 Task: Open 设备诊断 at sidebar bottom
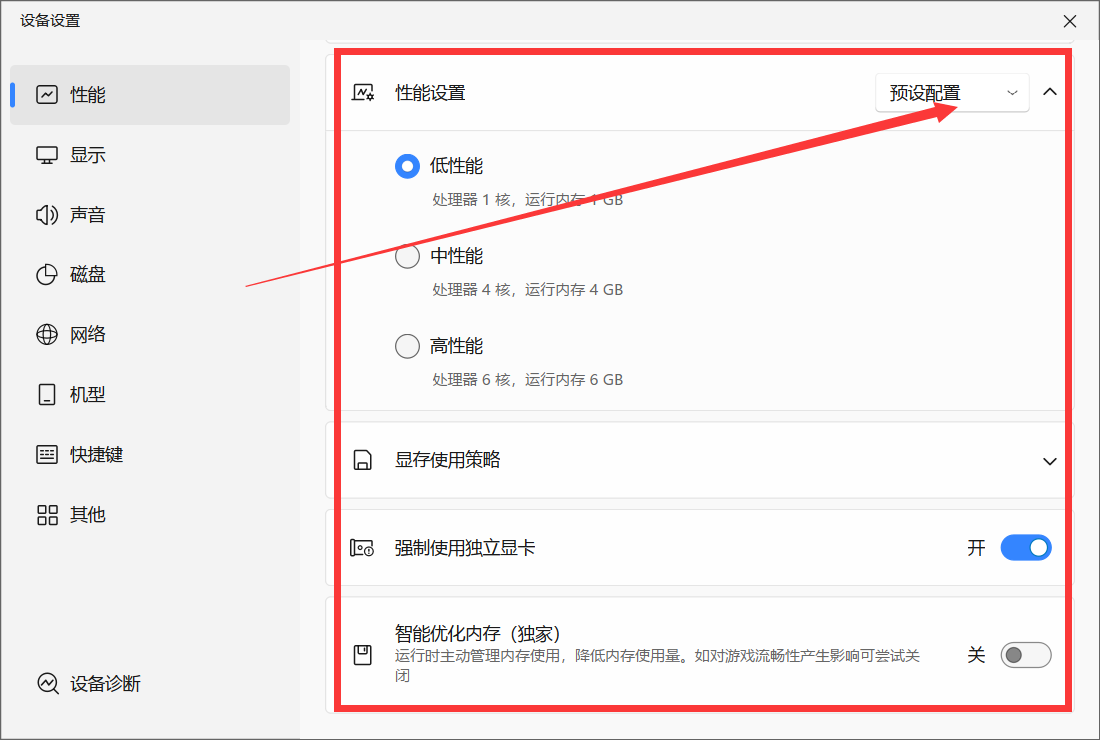[x=104, y=684]
